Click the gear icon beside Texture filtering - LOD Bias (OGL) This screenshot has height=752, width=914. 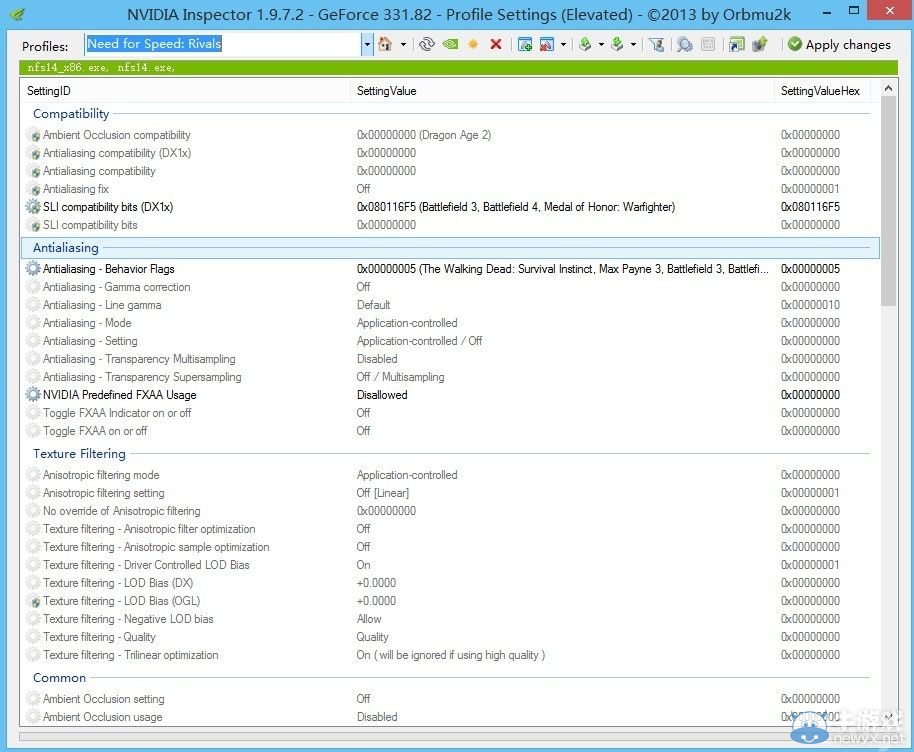(x=34, y=601)
